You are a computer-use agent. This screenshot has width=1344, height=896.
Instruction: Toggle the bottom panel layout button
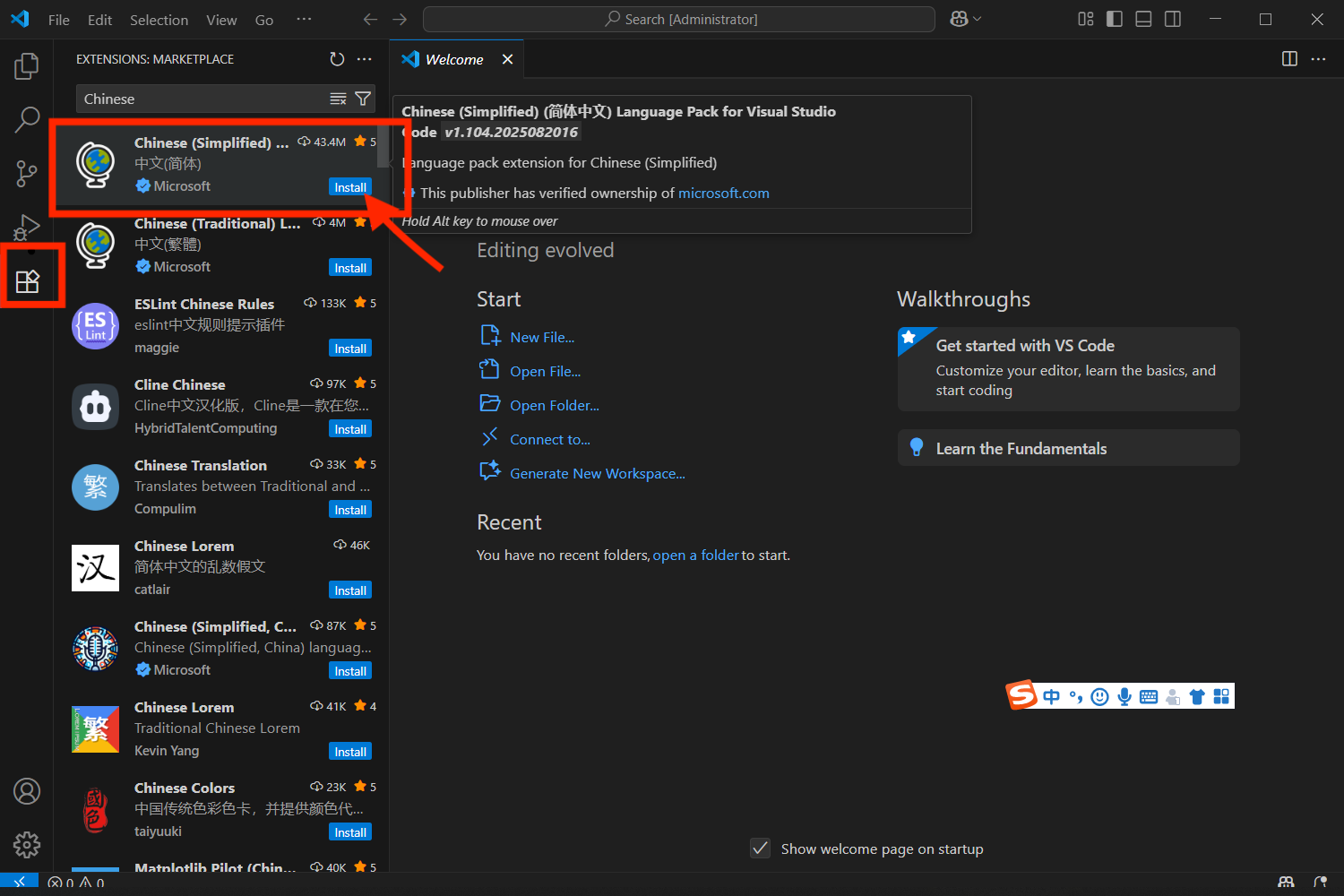click(x=1143, y=20)
